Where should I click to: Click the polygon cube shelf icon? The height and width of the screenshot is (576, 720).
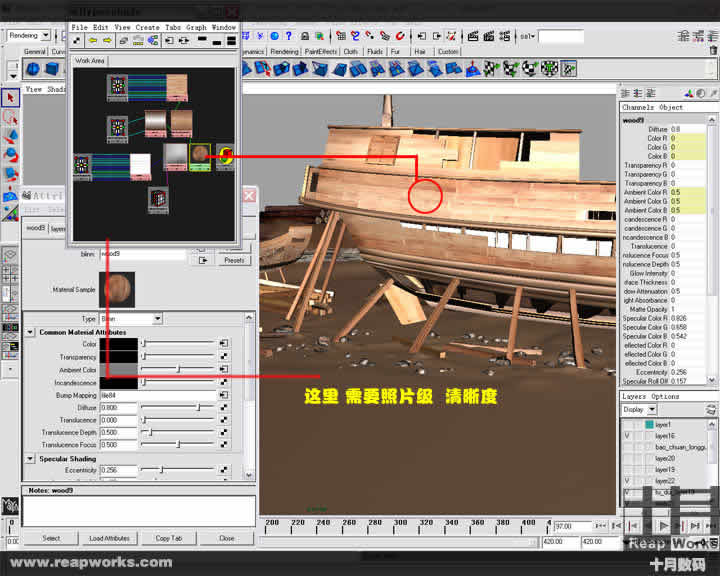pyautogui.click(x=50, y=69)
